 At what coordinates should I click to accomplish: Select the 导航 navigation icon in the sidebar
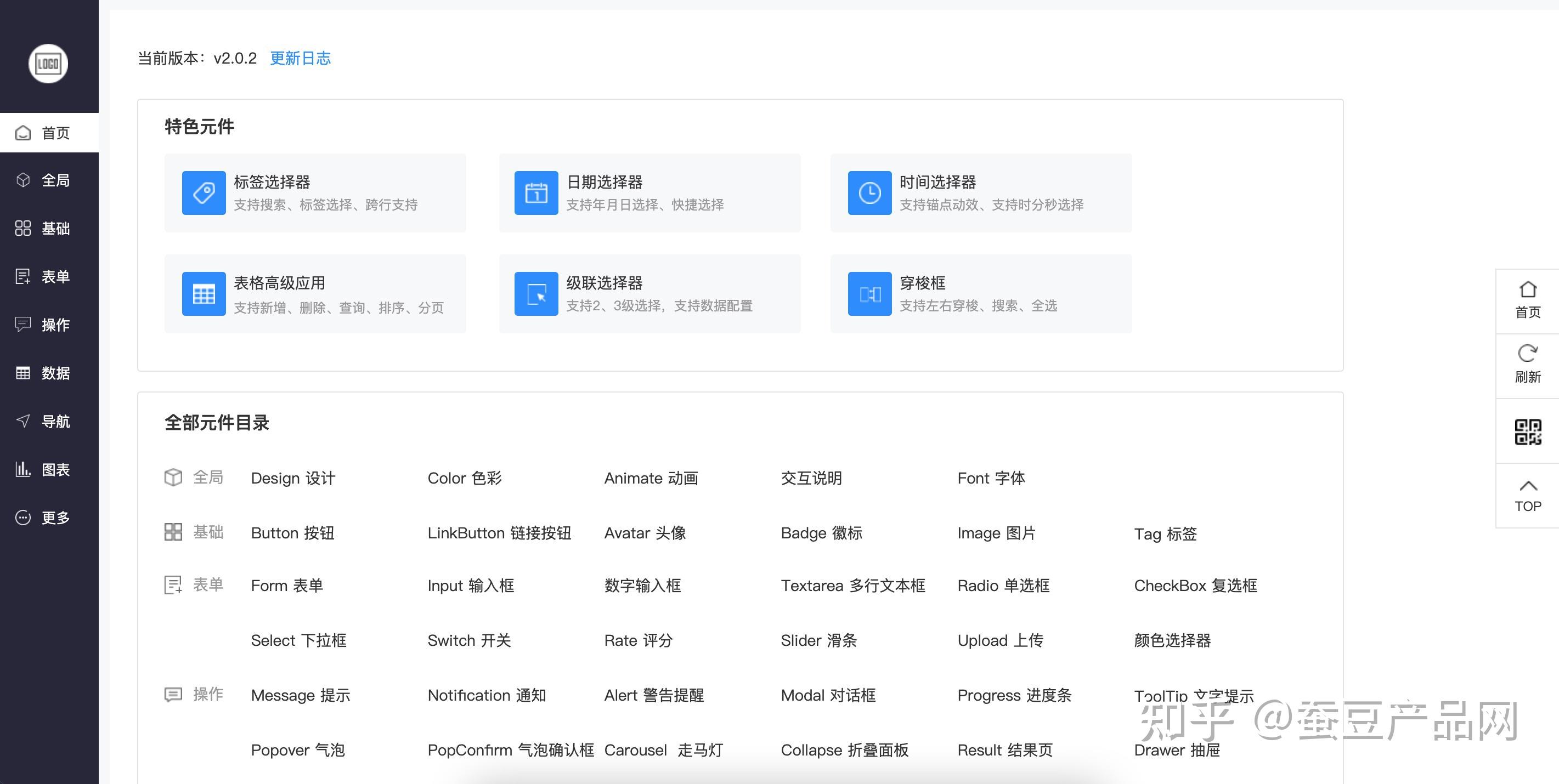(x=22, y=421)
